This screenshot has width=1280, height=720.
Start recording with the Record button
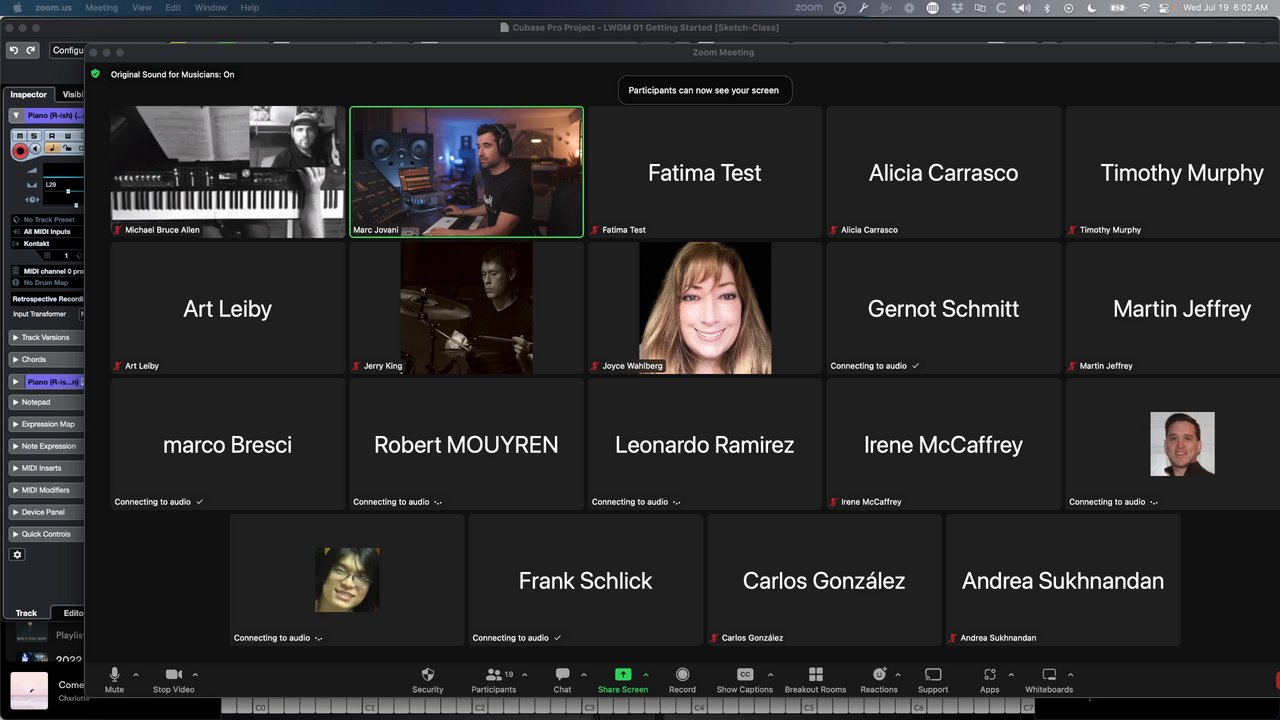point(682,675)
